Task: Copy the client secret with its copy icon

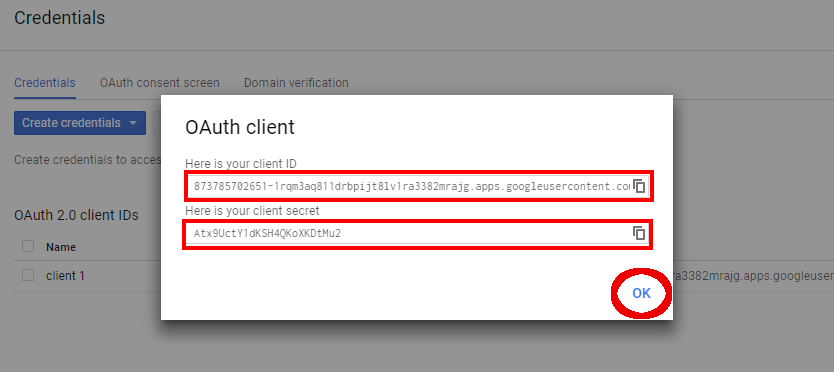Action: (x=639, y=233)
